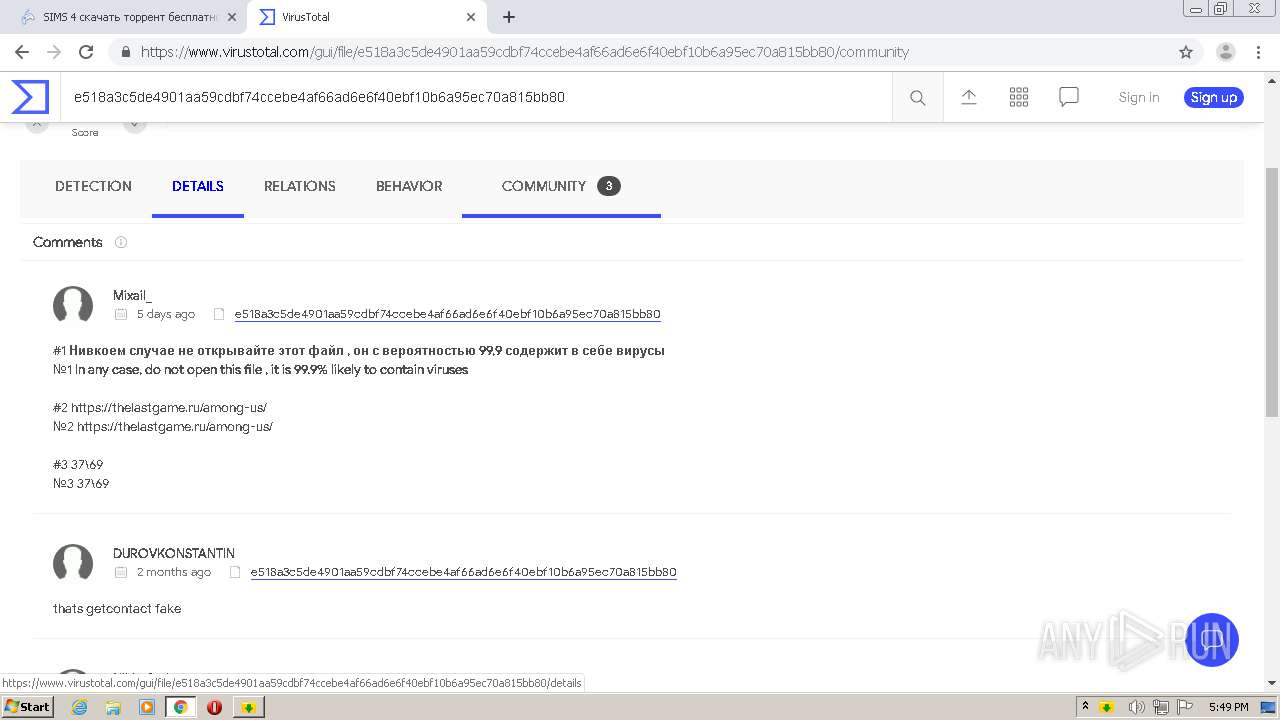The height and width of the screenshot is (720, 1280).
Task: Click the VirusTotal logo icon
Action: [x=30, y=97]
